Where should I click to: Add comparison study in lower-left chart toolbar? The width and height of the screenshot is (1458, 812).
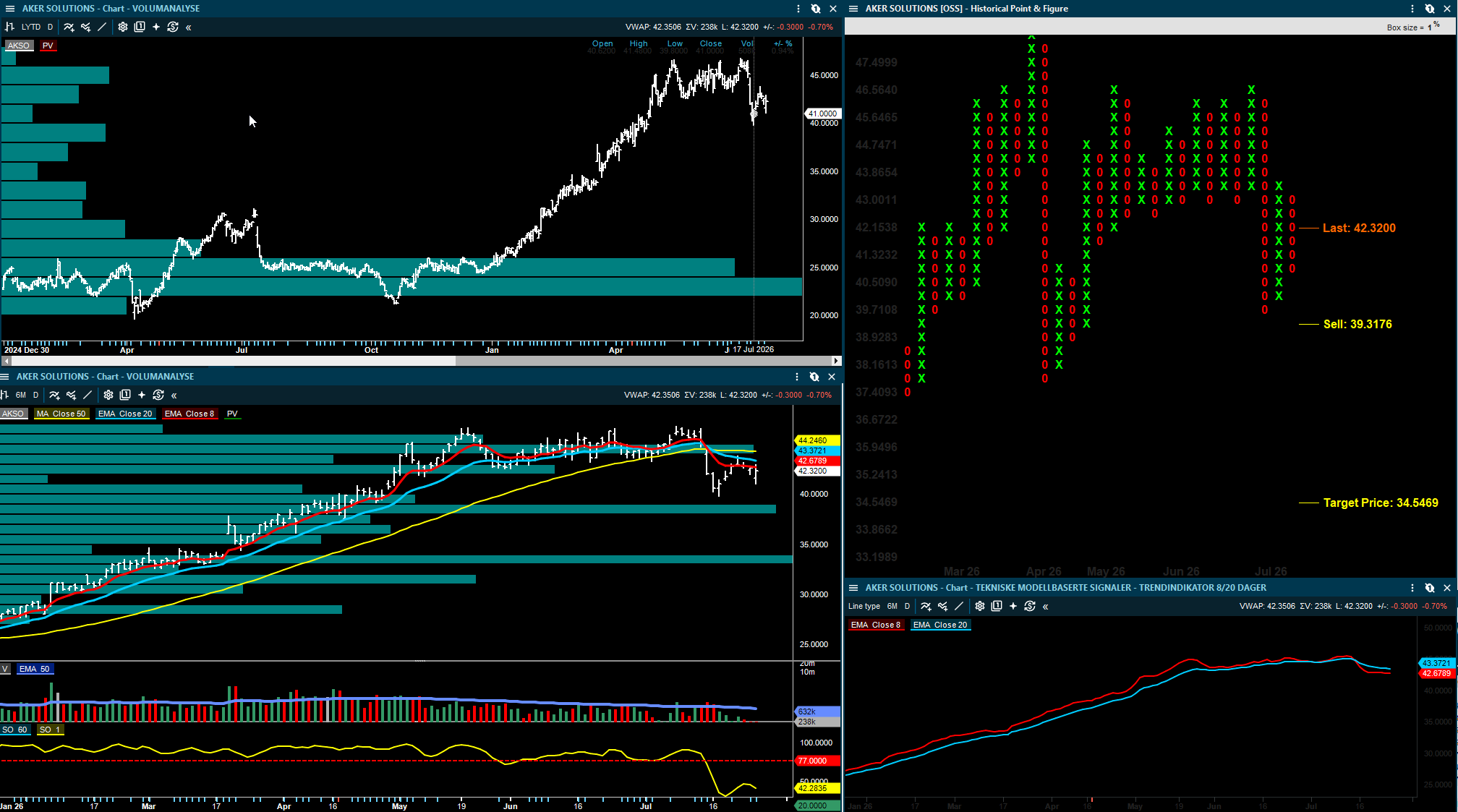tap(71, 395)
